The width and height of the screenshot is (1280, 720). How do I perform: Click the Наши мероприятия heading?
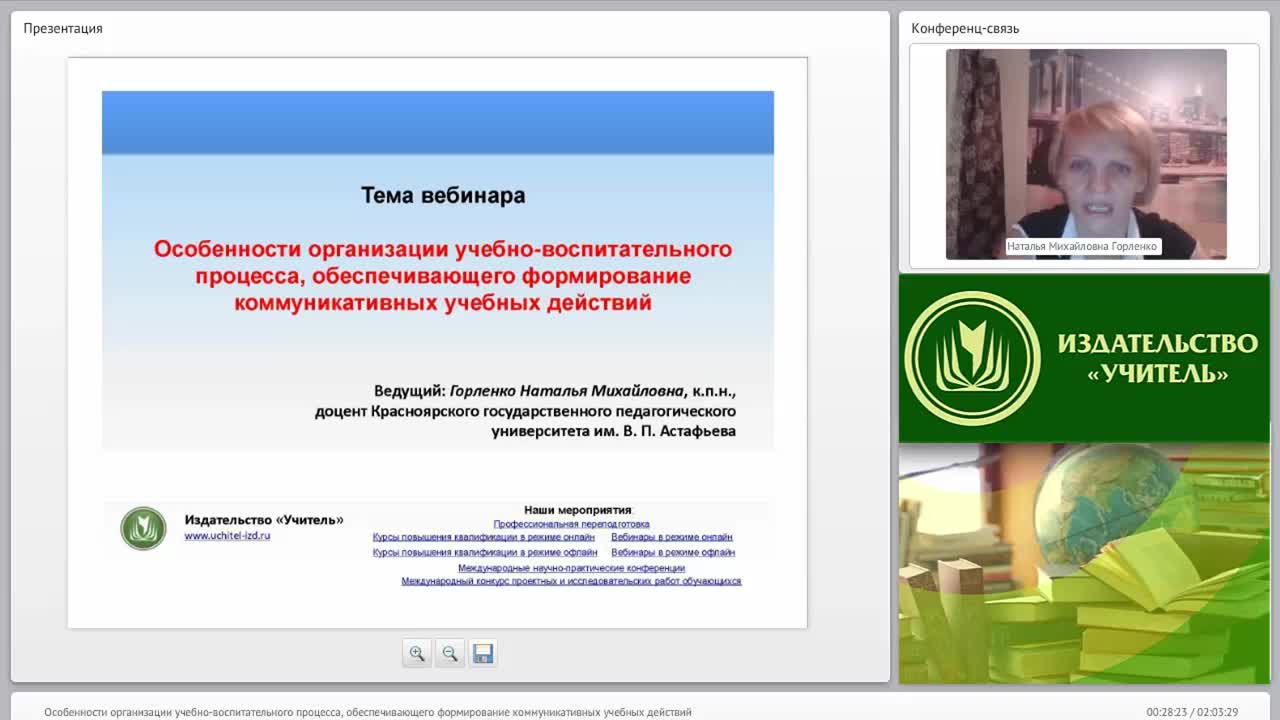(x=579, y=510)
